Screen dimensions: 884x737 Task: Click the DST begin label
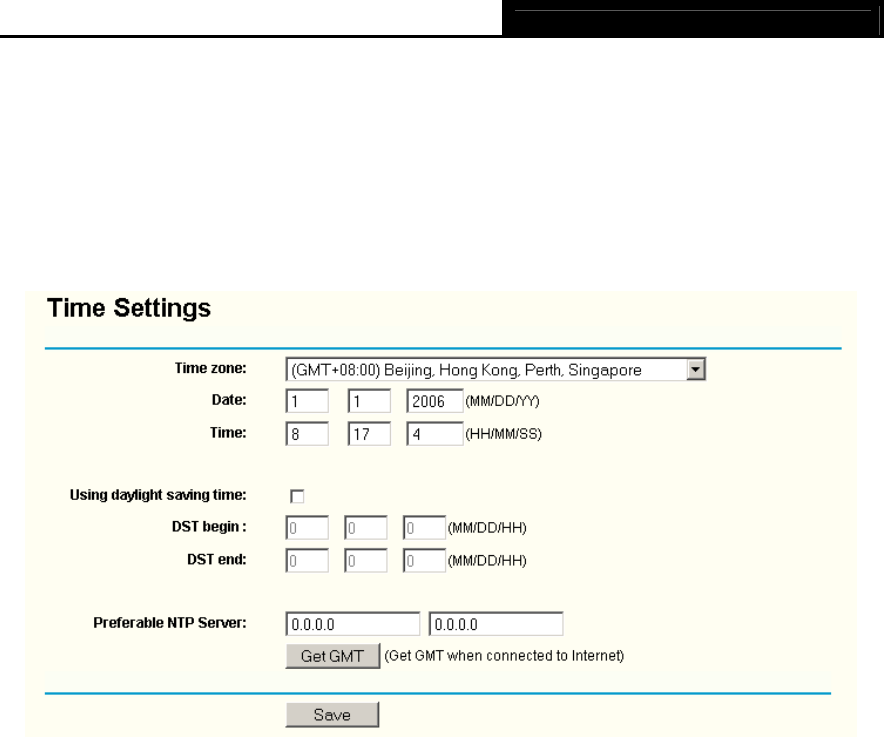(209, 527)
